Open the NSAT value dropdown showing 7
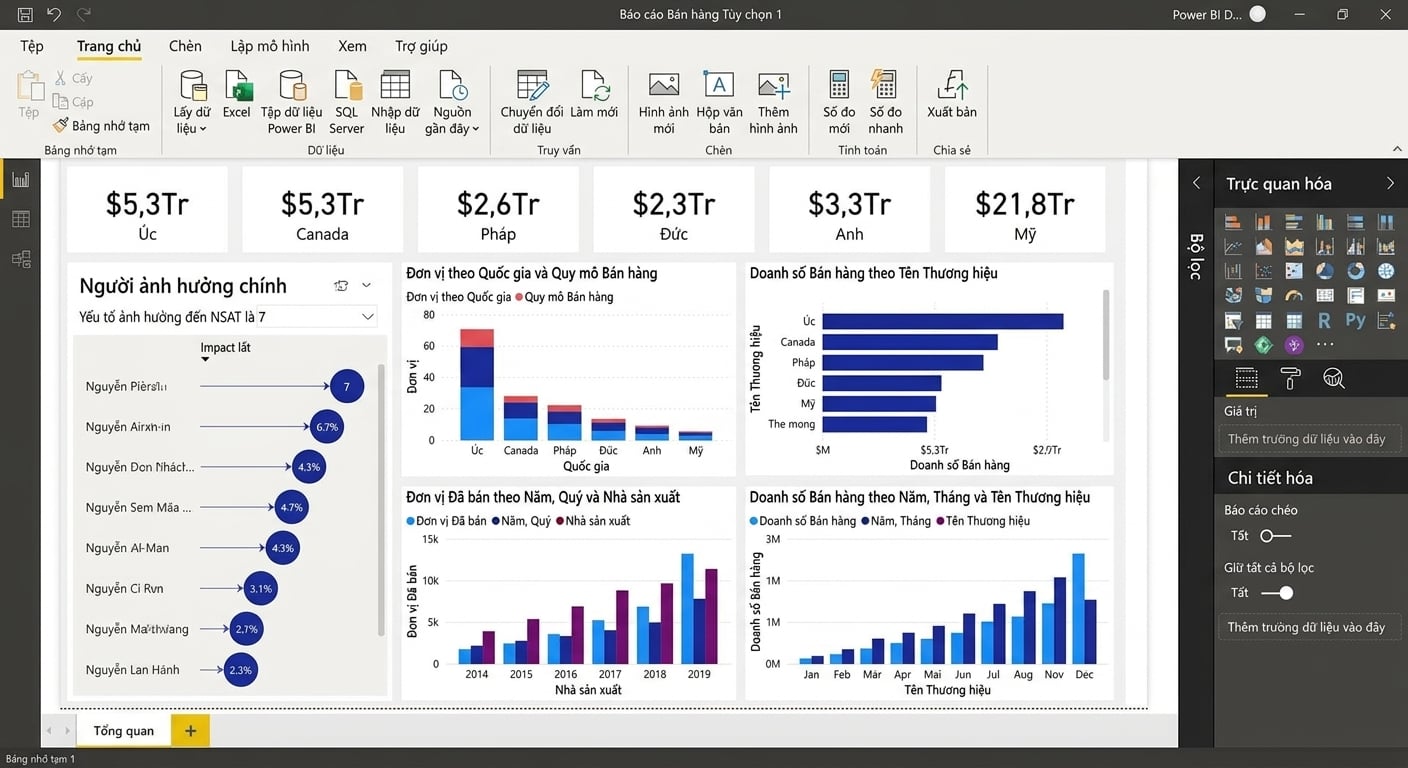 click(317, 317)
